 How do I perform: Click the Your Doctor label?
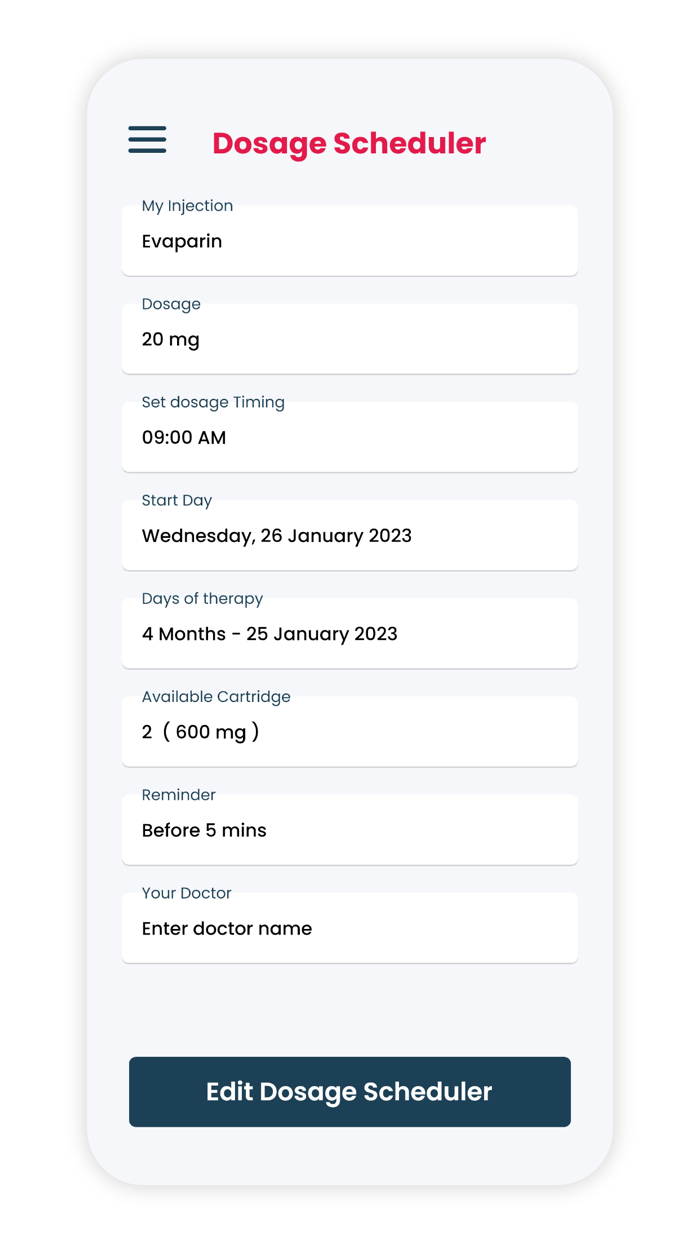pos(186,893)
